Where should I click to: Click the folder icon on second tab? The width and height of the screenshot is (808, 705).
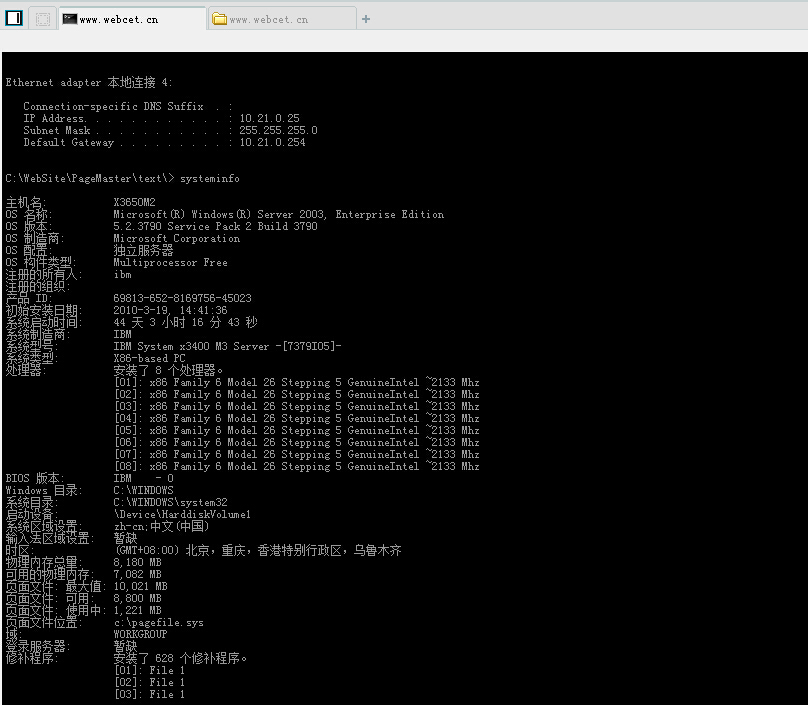pyautogui.click(x=220, y=19)
